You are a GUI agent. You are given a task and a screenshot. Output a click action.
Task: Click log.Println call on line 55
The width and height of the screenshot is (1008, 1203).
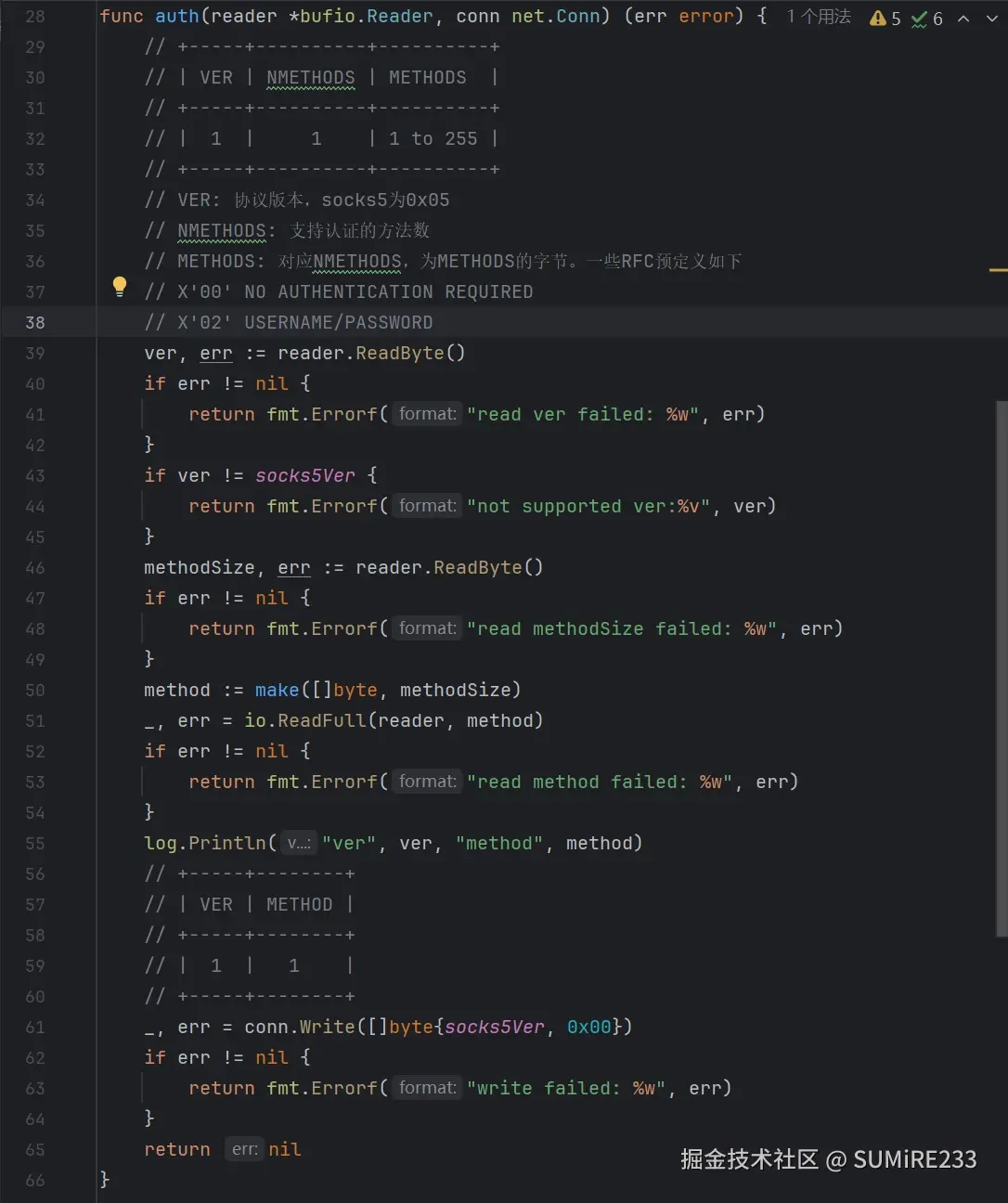[205, 843]
